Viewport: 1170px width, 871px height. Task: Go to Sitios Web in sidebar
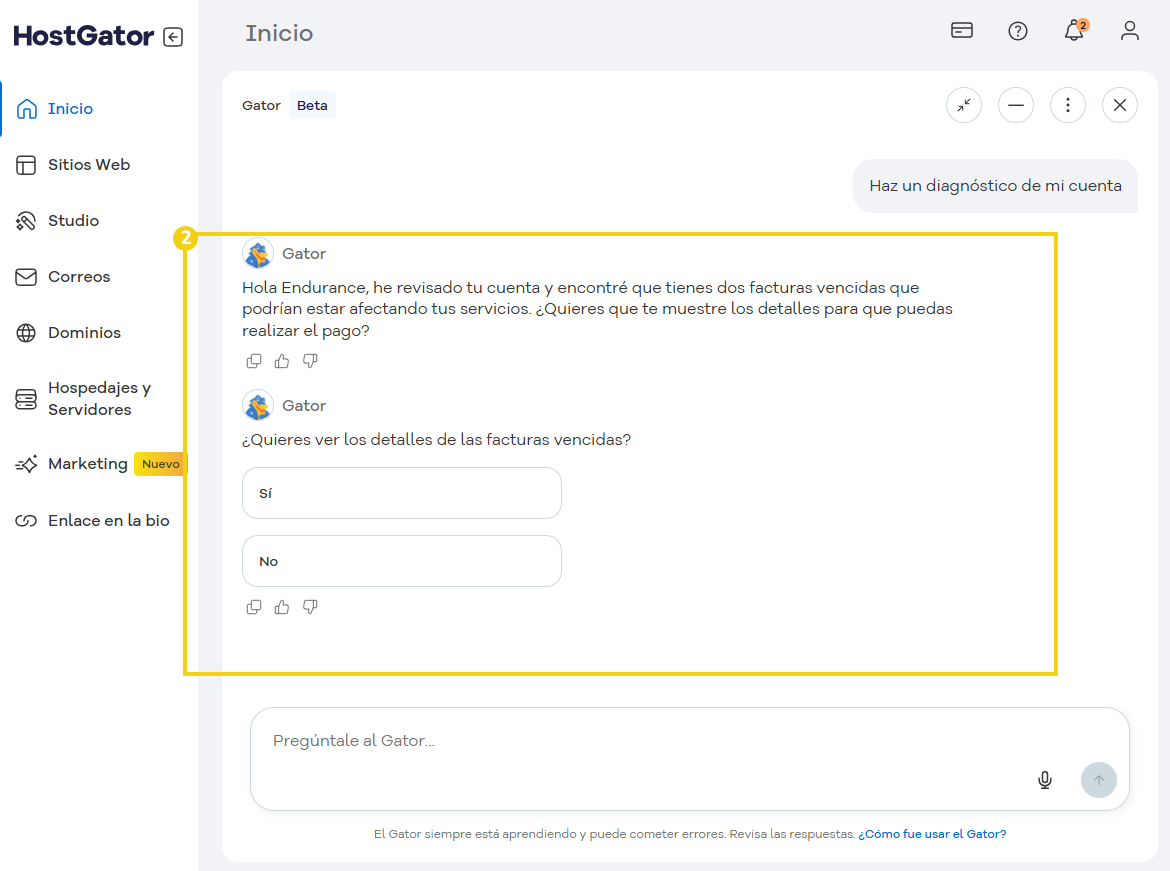point(89,165)
